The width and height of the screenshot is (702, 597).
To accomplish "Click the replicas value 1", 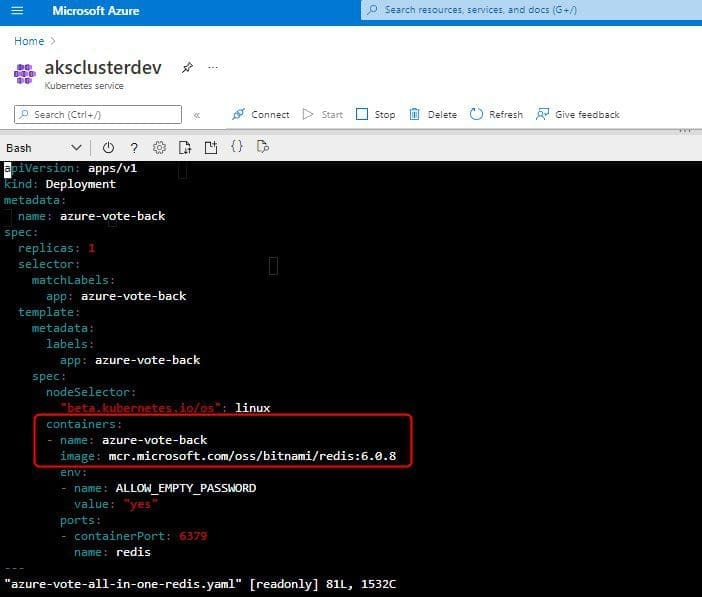I will pos(92,248).
